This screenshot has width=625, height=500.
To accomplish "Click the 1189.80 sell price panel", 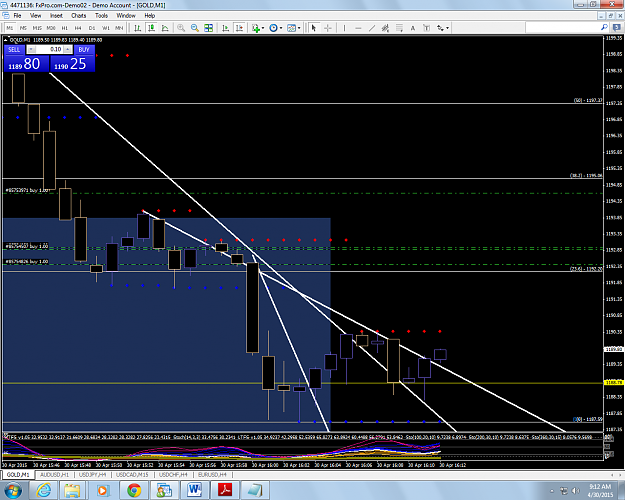I will pos(26,63).
